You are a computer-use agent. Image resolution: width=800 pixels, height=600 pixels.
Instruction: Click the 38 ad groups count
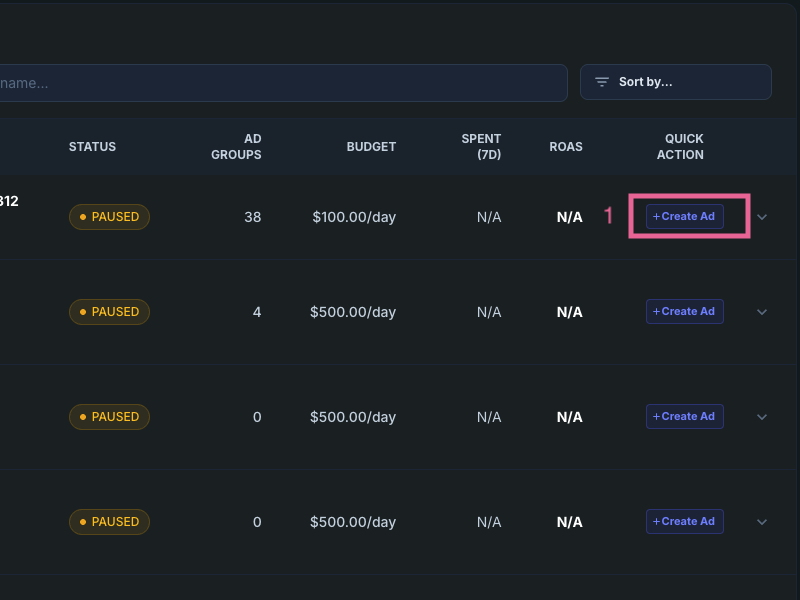tap(253, 216)
